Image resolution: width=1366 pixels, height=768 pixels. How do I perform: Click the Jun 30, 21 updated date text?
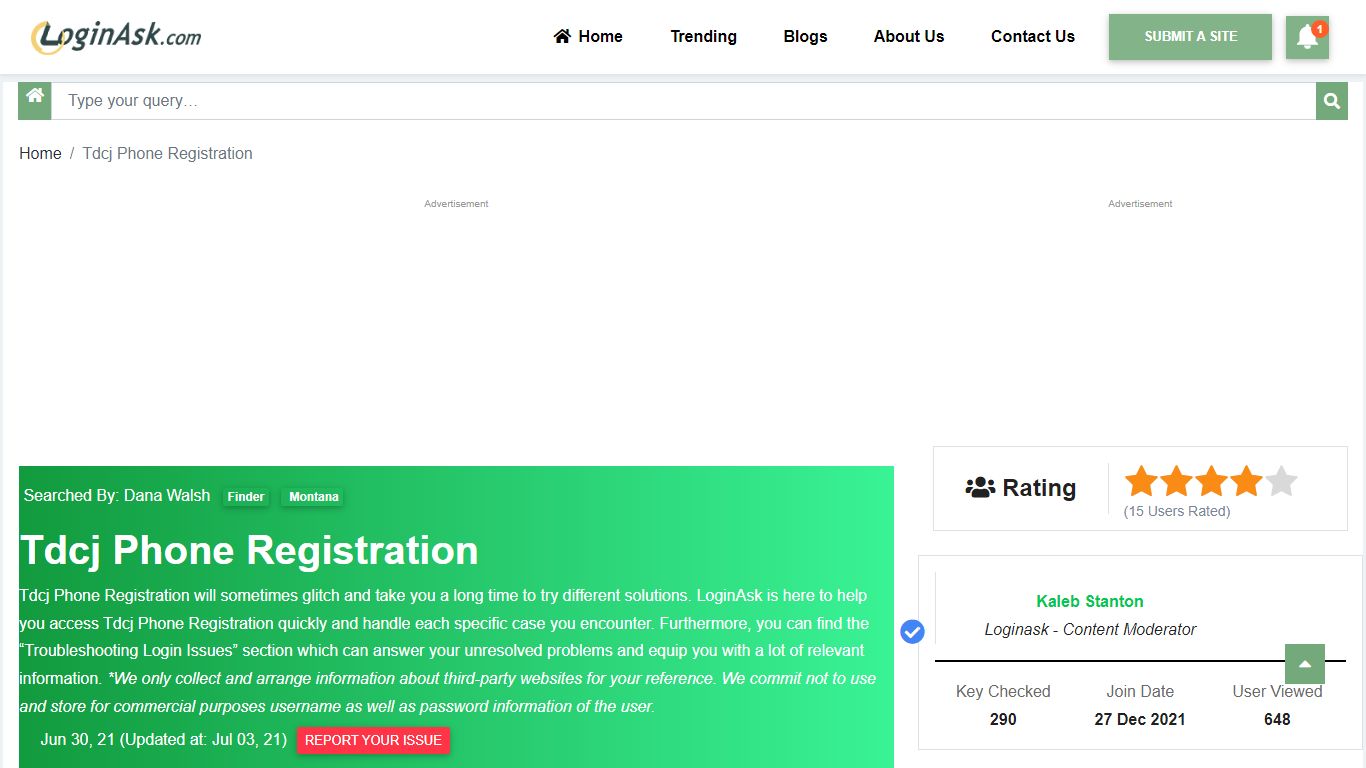tap(164, 740)
